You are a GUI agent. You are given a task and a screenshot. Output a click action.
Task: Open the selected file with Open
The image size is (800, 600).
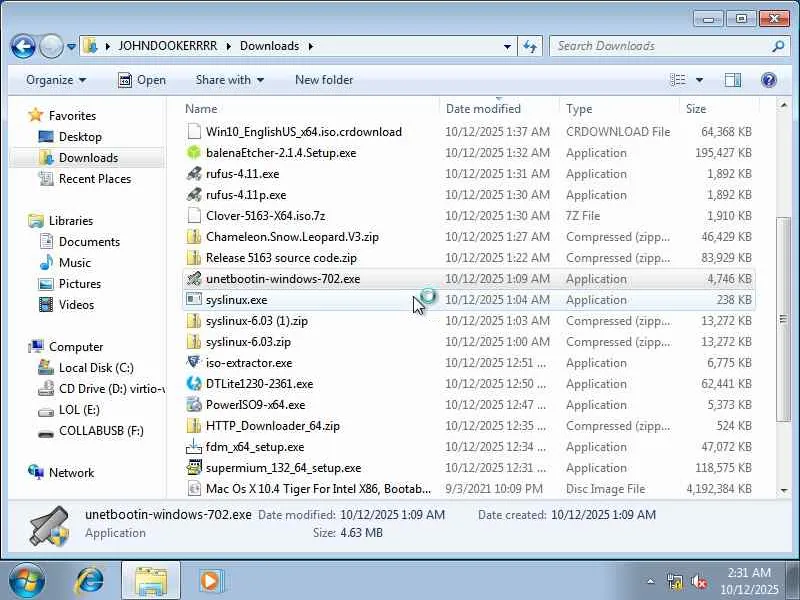[x=142, y=80]
